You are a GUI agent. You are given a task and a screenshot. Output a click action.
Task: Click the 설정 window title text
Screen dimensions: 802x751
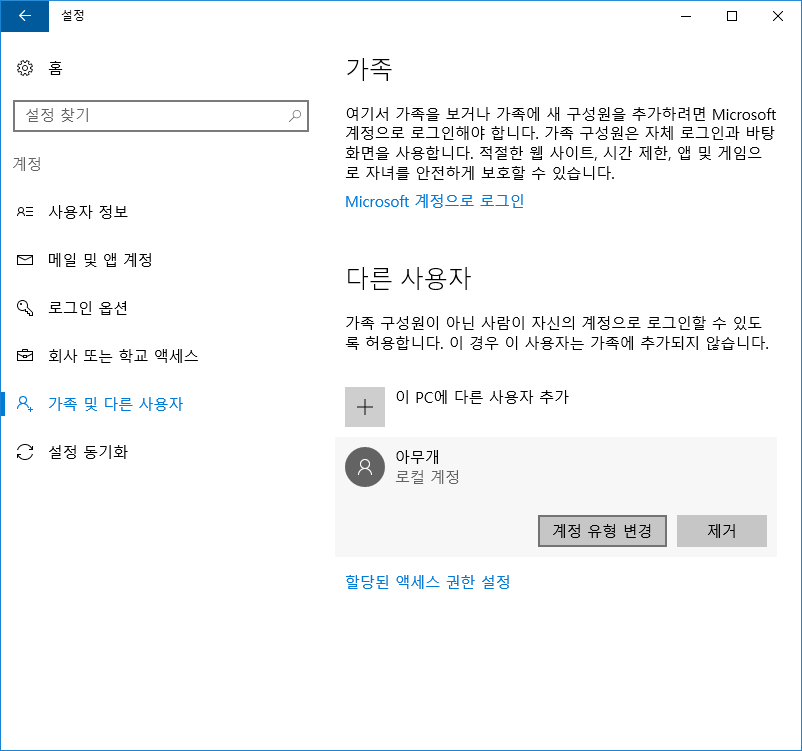(x=73, y=15)
